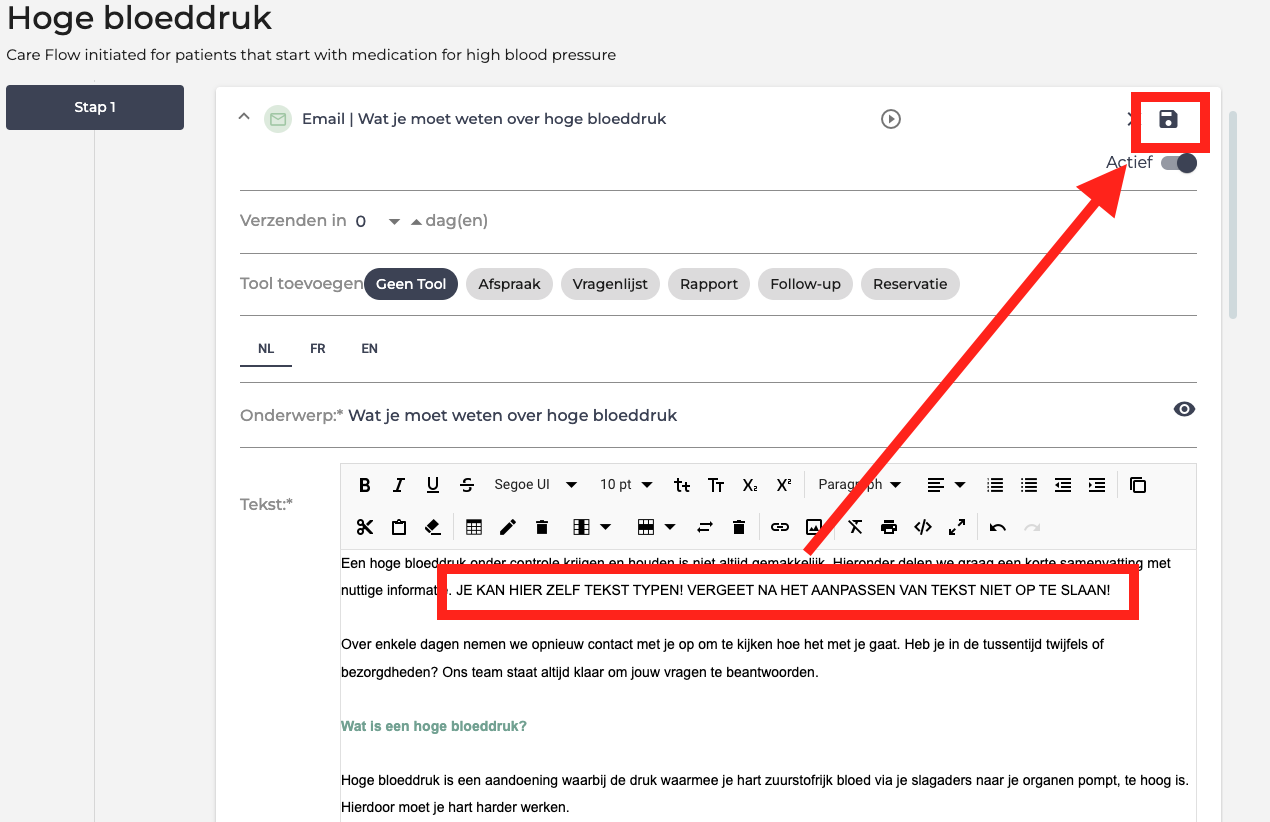
Task: Click the Stap 1 button
Action: 95,107
